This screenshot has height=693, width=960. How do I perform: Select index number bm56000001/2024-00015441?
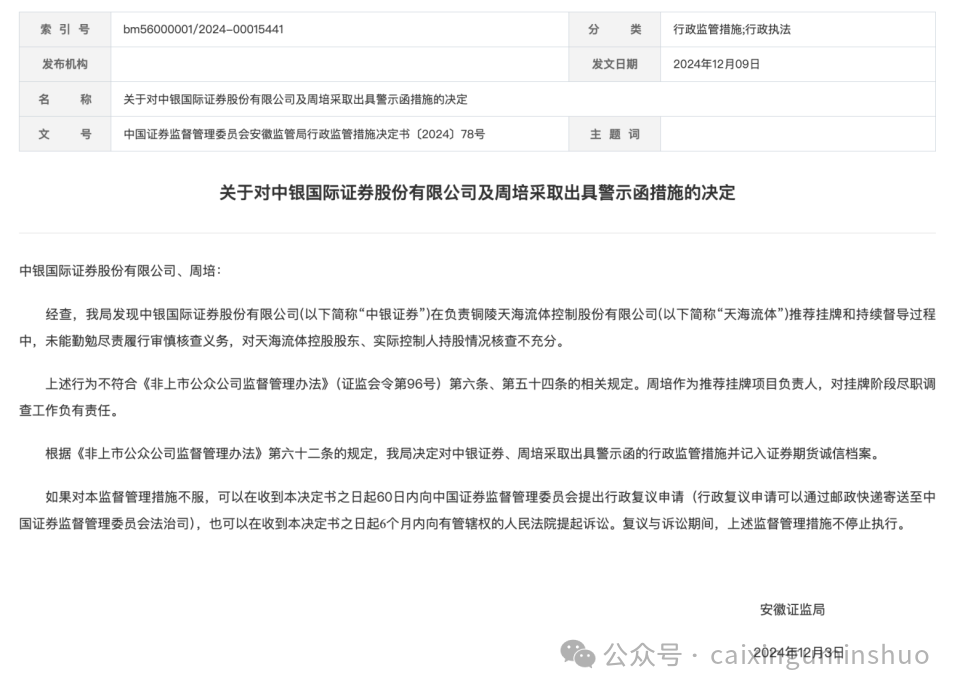tap(203, 29)
